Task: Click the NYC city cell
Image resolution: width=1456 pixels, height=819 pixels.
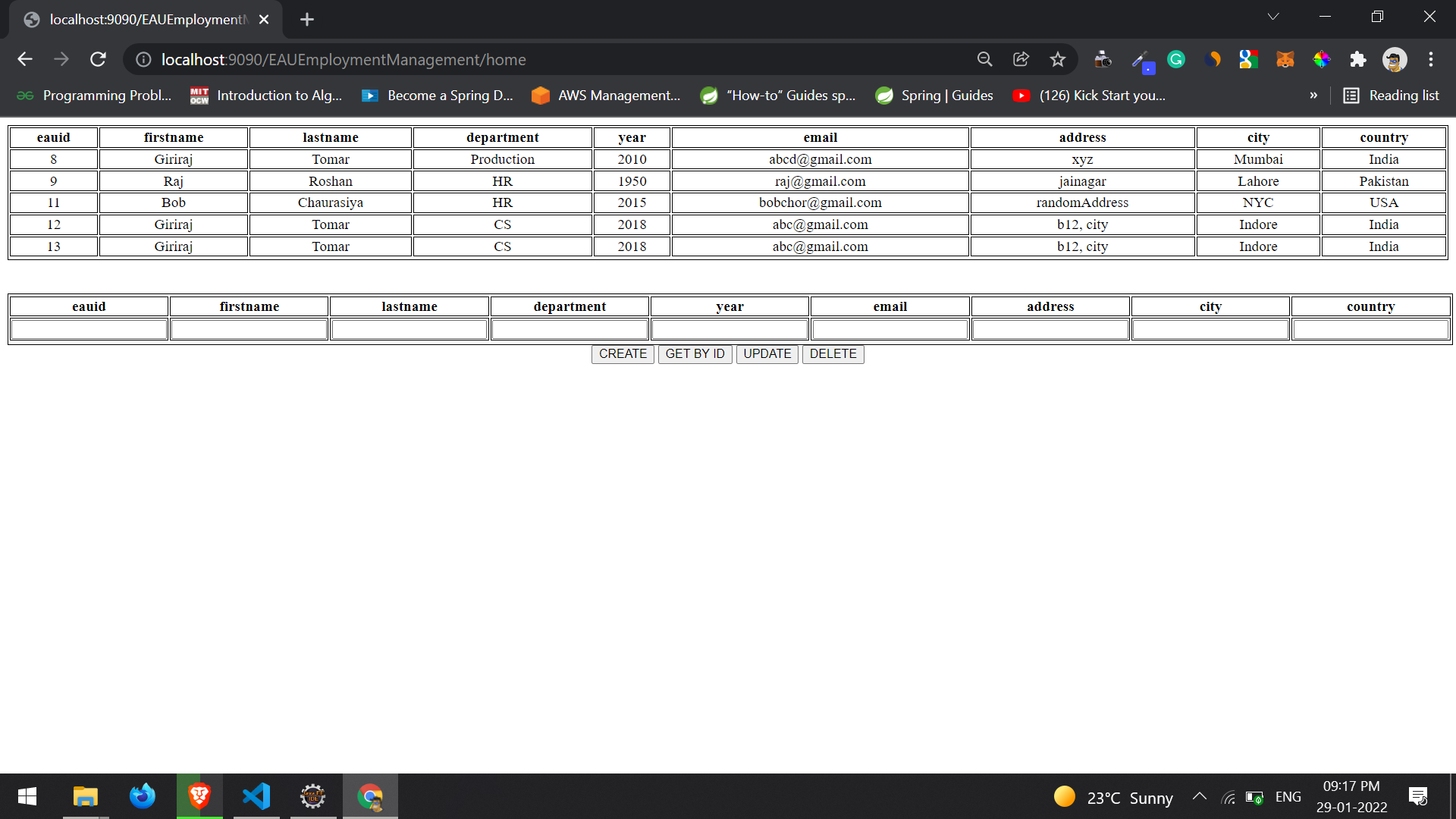Action: pyautogui.click(x=1258, y=202)
